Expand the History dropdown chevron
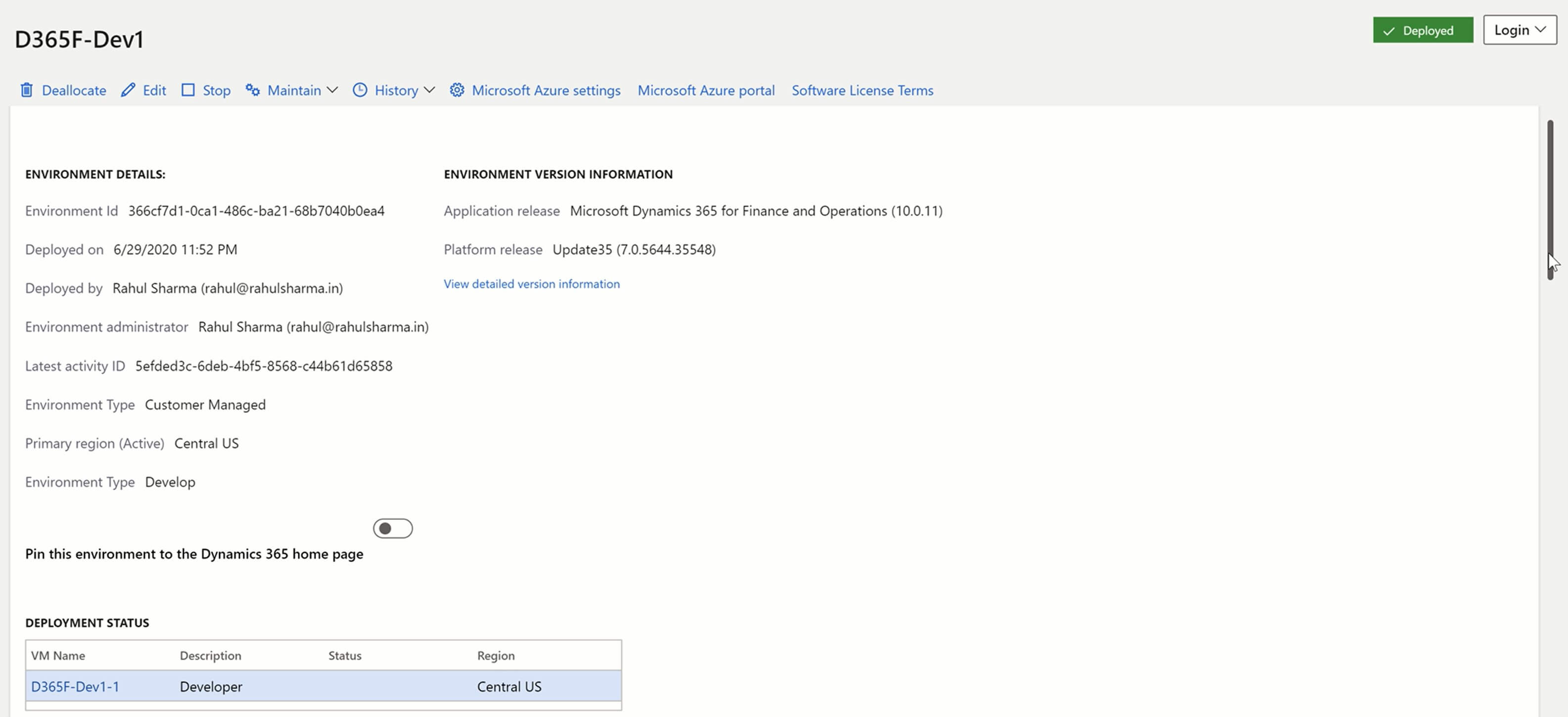 [x=429, y=90]
